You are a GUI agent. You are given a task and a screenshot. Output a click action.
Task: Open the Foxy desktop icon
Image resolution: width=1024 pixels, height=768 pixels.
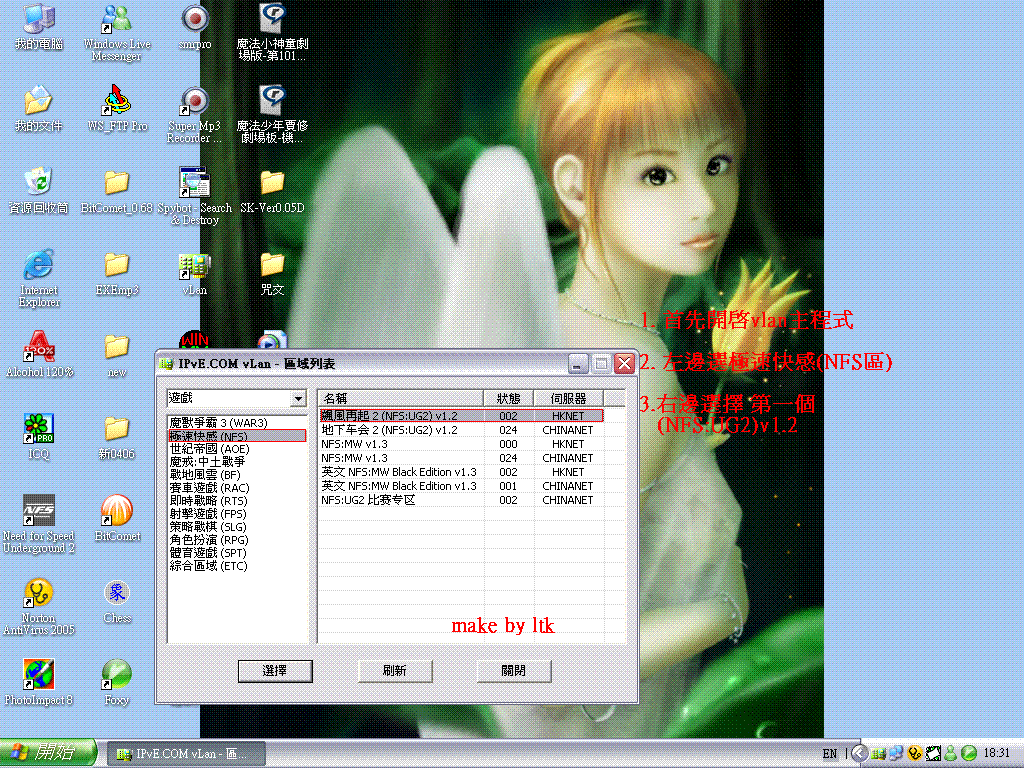pyautogui.click(x=117, y=676)
